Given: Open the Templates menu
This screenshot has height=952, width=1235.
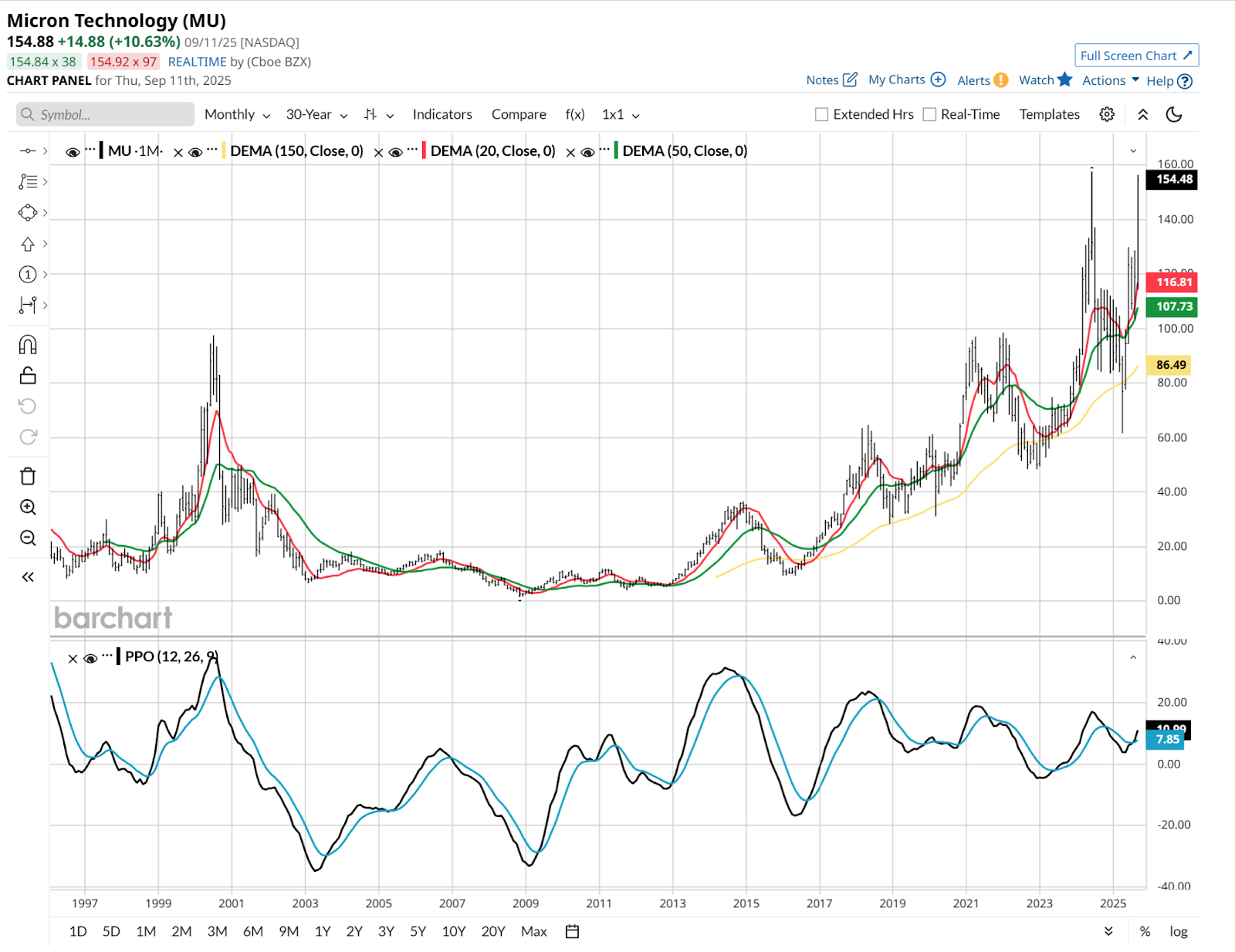Looking at the screenshot, I should [1050, 114].
